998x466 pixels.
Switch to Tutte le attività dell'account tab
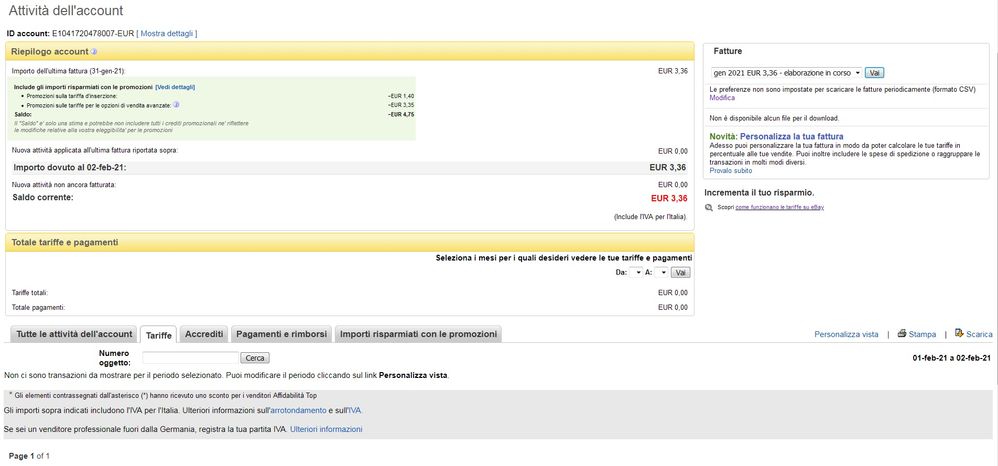pos(74,334)
